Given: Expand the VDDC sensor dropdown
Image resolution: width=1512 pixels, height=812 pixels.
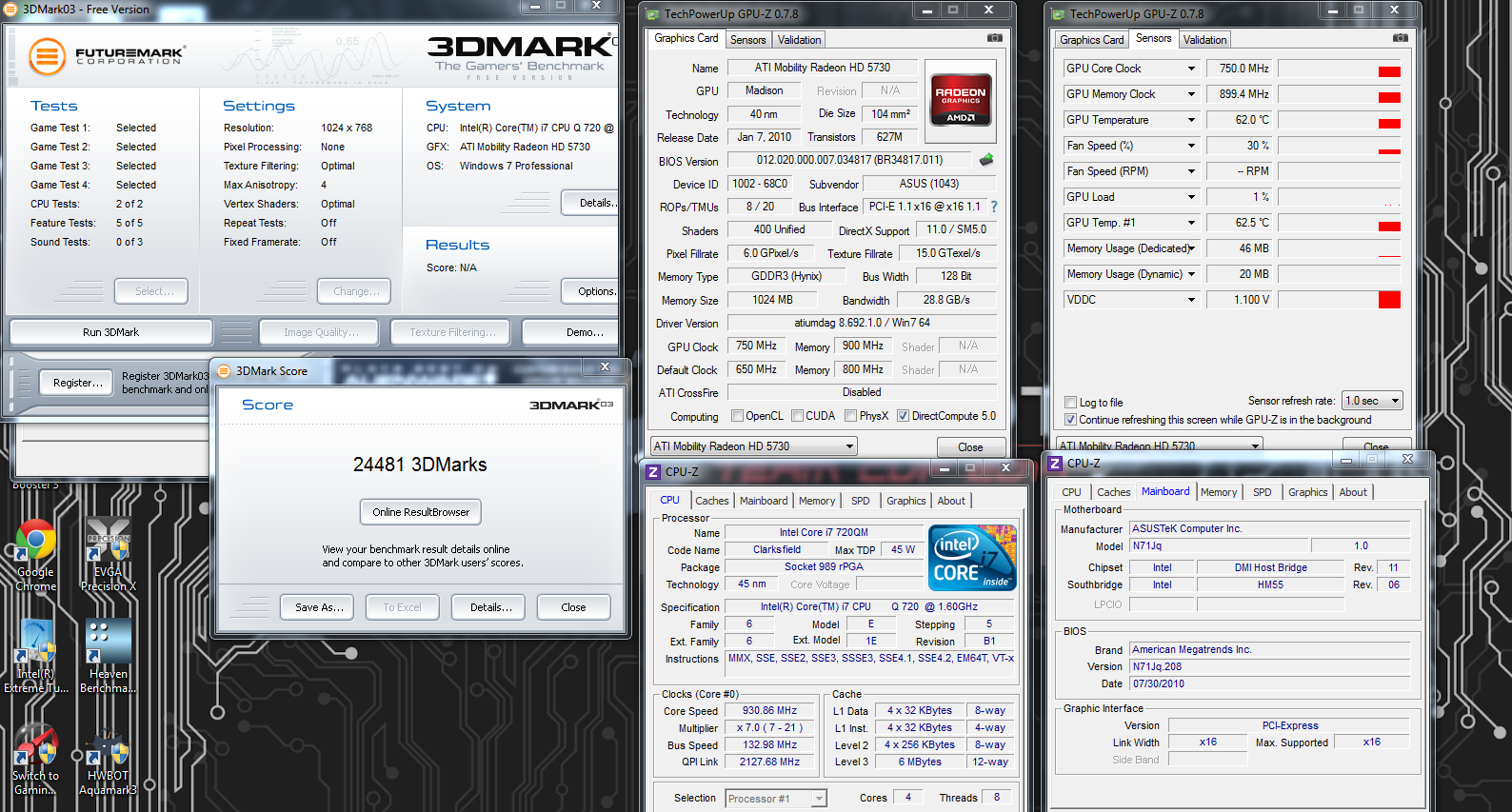Looking at the screenshot, I should point(1191,300).
